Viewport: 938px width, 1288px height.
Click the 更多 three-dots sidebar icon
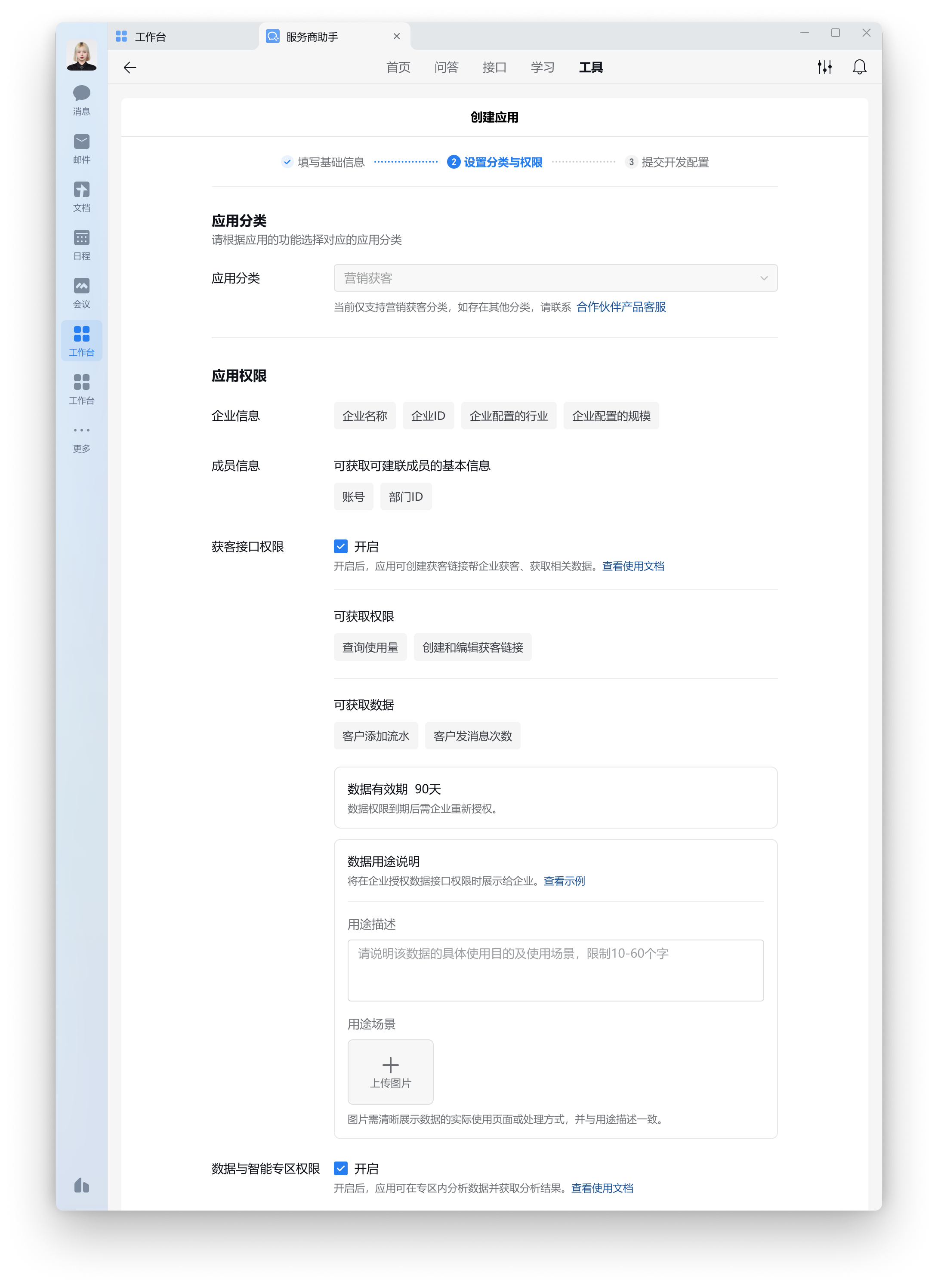click(x=81, y=431)
